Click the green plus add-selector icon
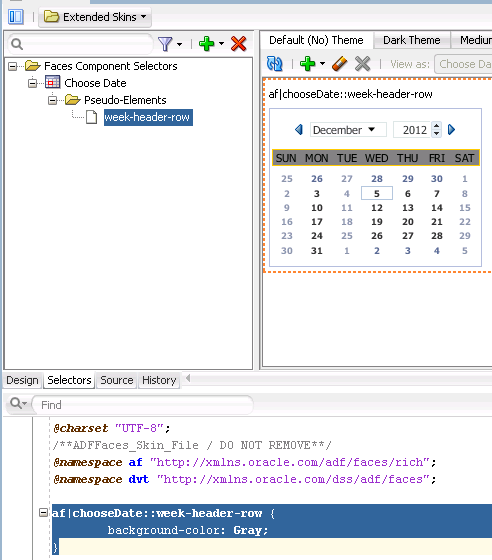Image resolution: width=492 pixels, height=560 pixels. click(207, 44)
